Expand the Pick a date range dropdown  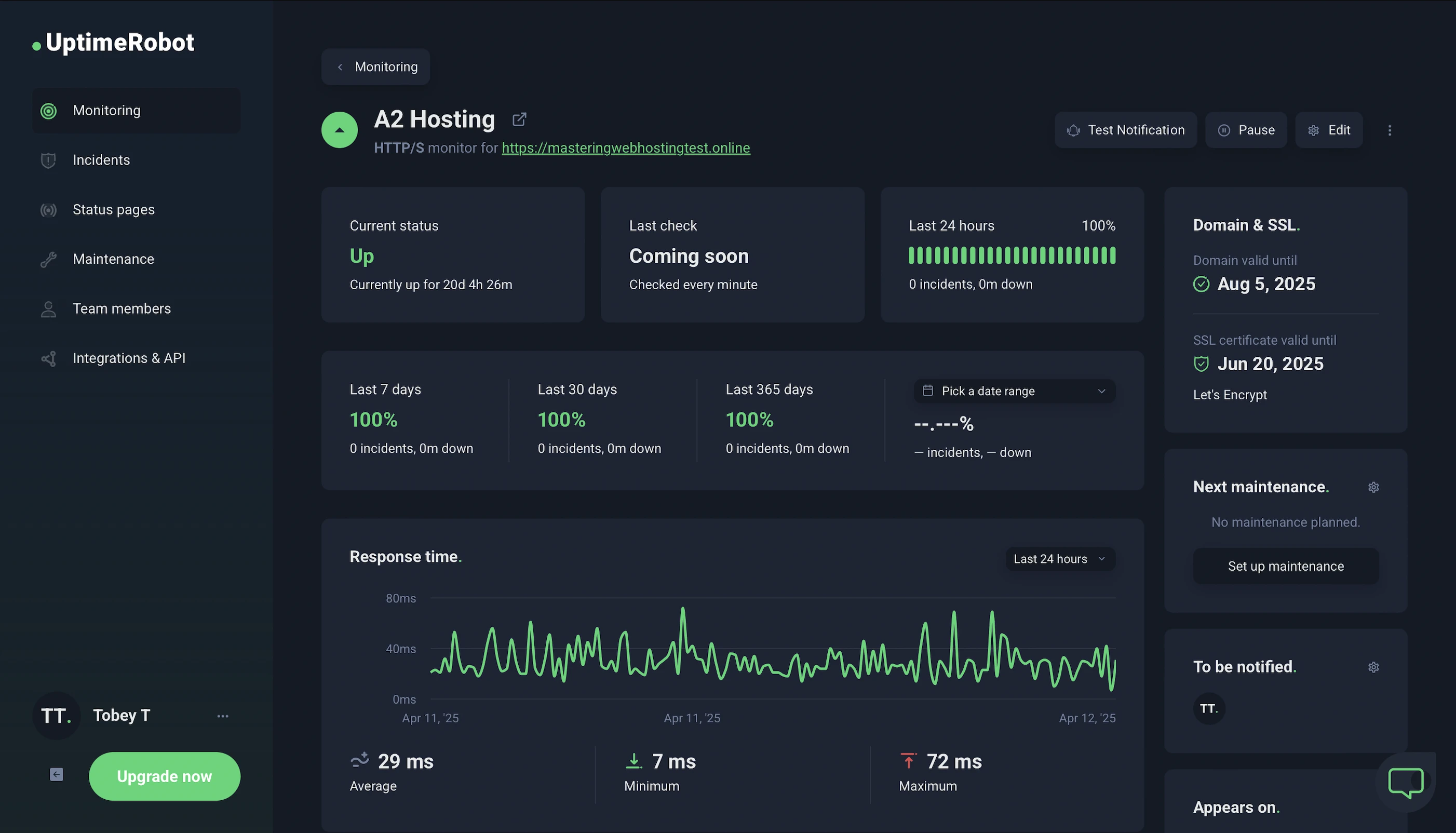(x=1014, y=392)
